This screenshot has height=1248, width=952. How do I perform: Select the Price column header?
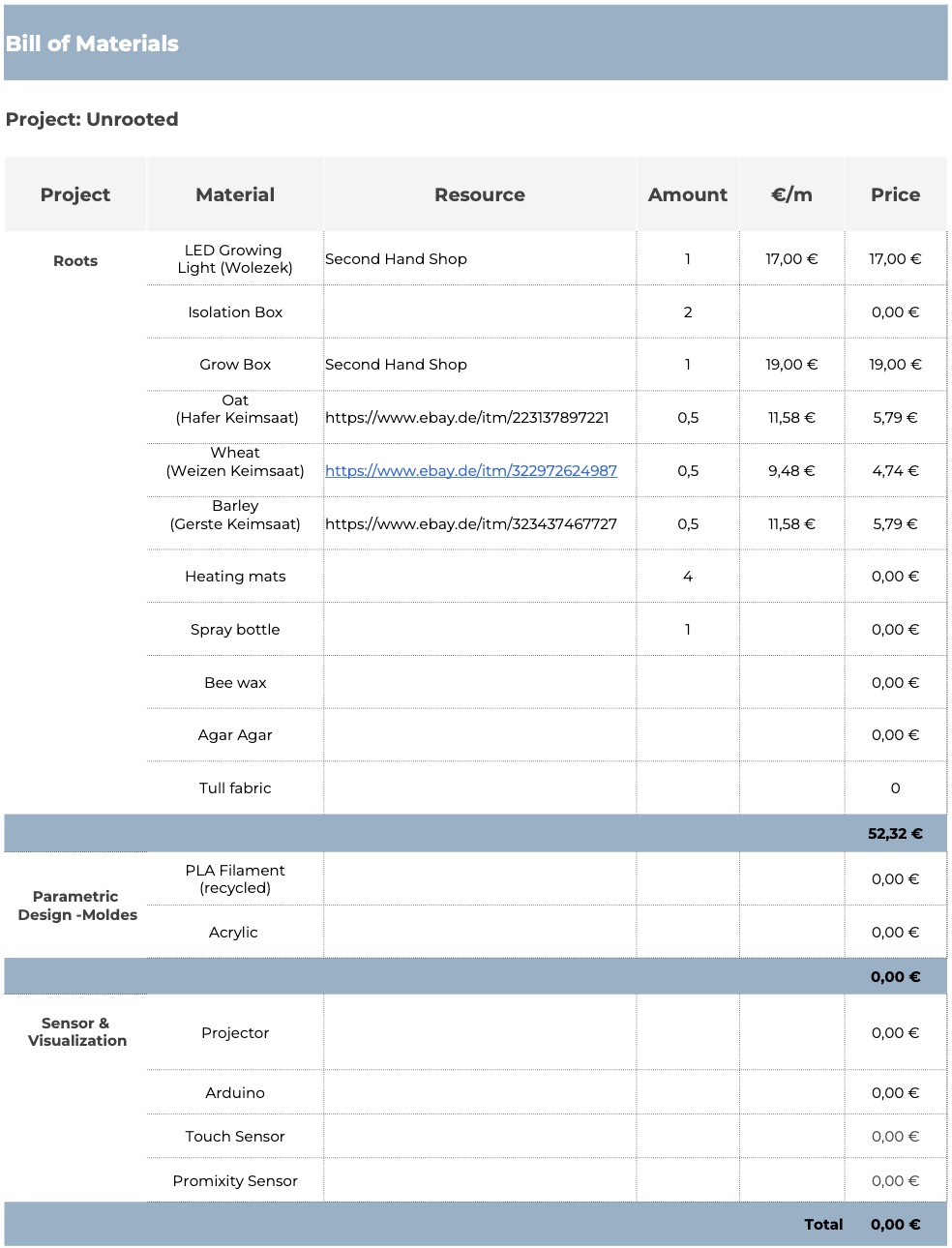click(x=895, y=194)
